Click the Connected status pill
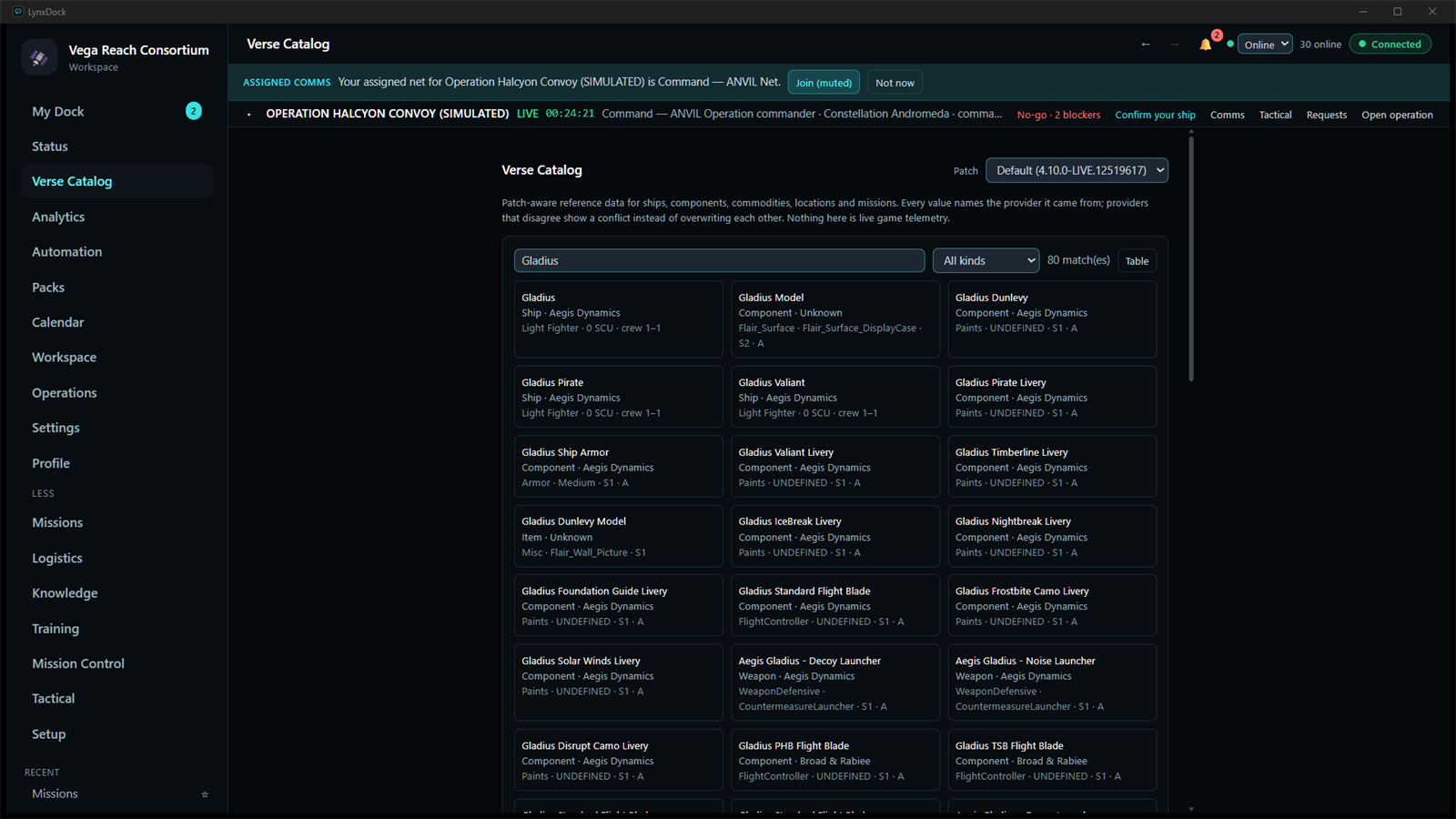Screen dimensions: 1456x819 [x=1390, y=45]
